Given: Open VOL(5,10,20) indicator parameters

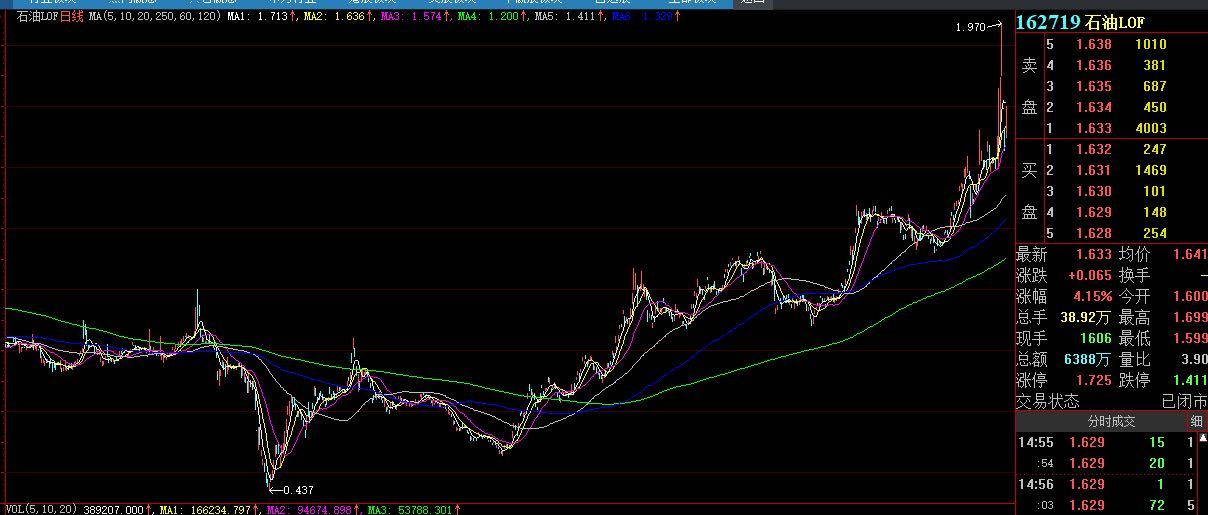Looking at the screenshot, I should pyautogui.click(x=39, y=509).
